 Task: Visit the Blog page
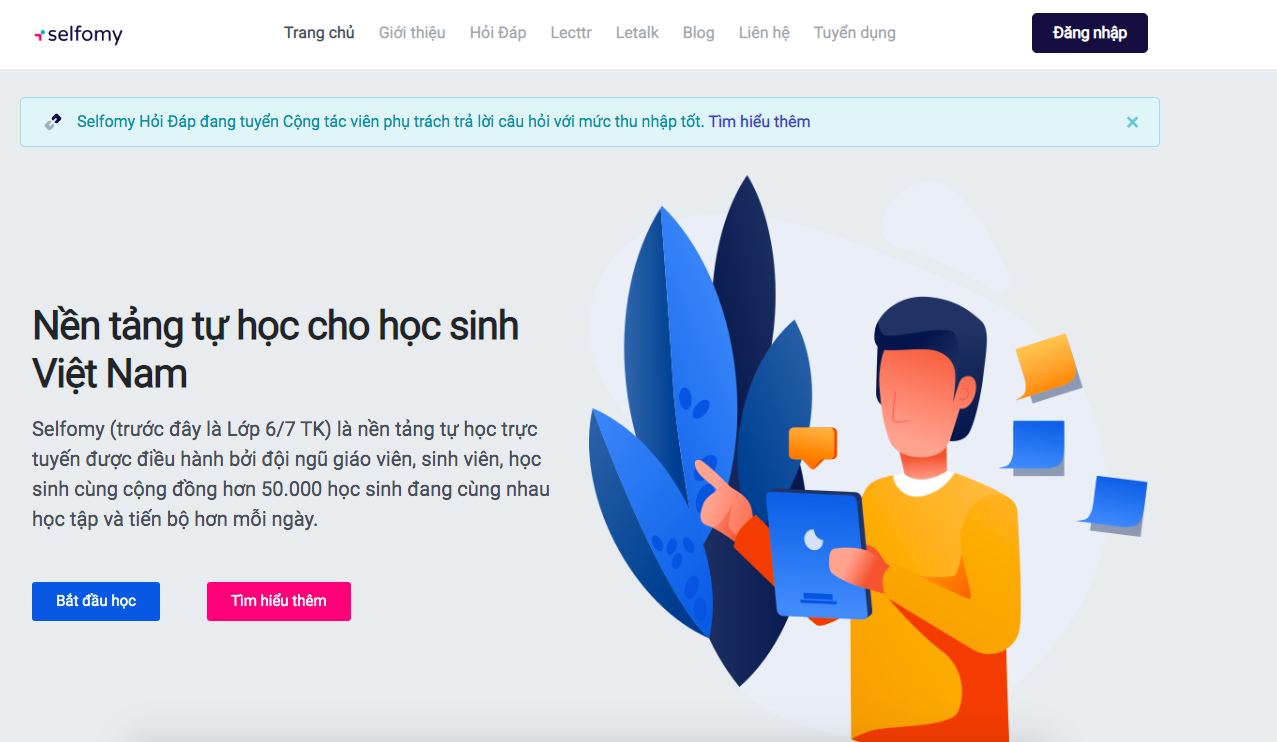699,33
